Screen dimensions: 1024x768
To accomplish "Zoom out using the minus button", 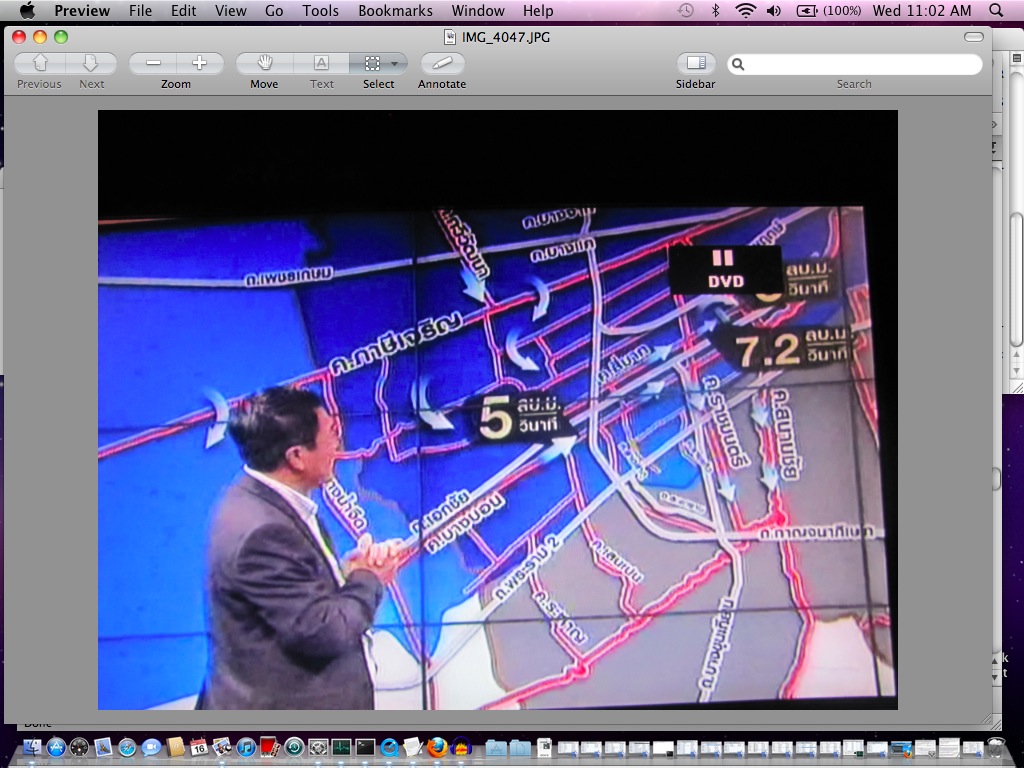I will [x=153, y=63].
